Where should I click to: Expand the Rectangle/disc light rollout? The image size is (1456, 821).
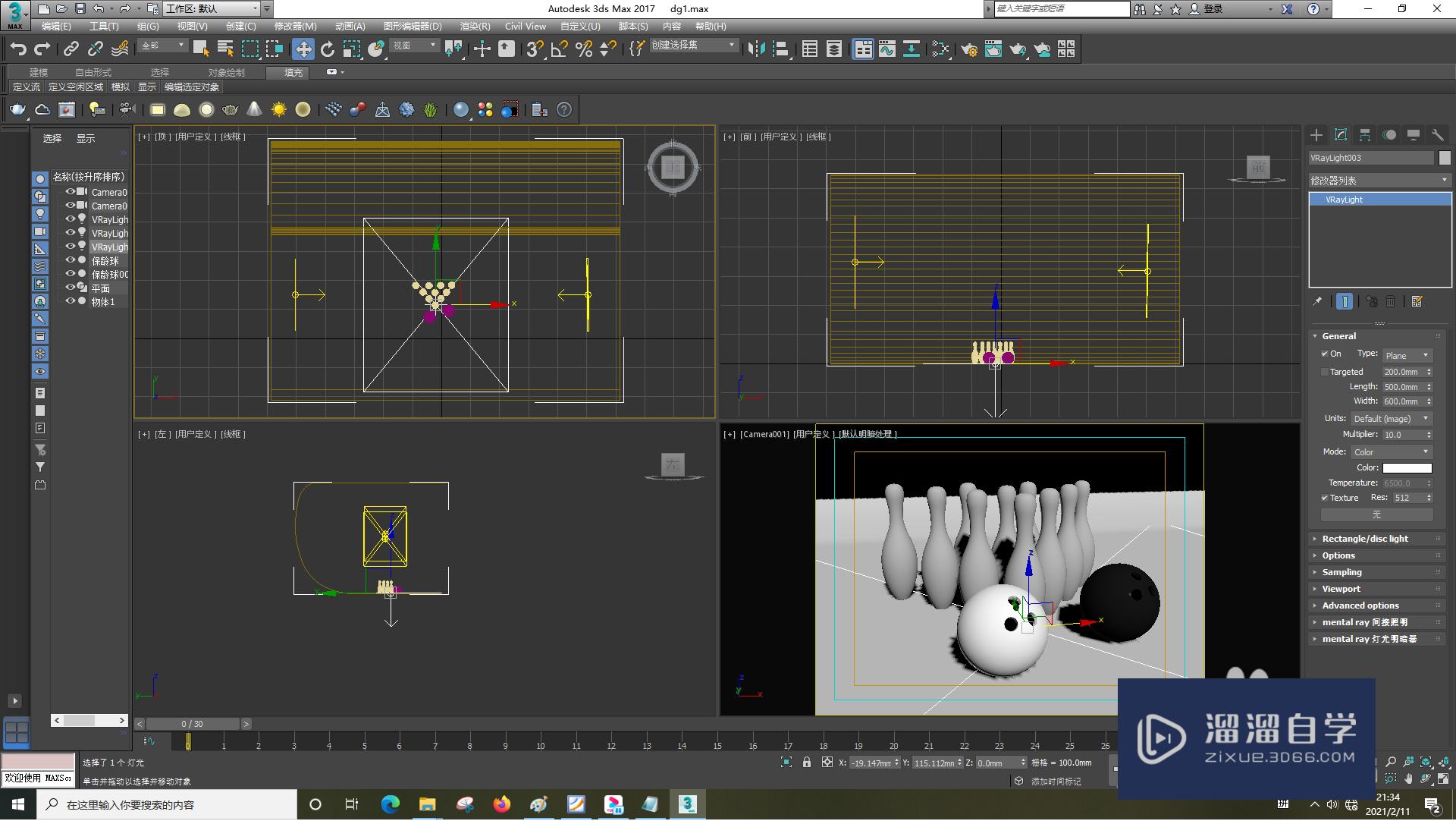[1365, 539]
